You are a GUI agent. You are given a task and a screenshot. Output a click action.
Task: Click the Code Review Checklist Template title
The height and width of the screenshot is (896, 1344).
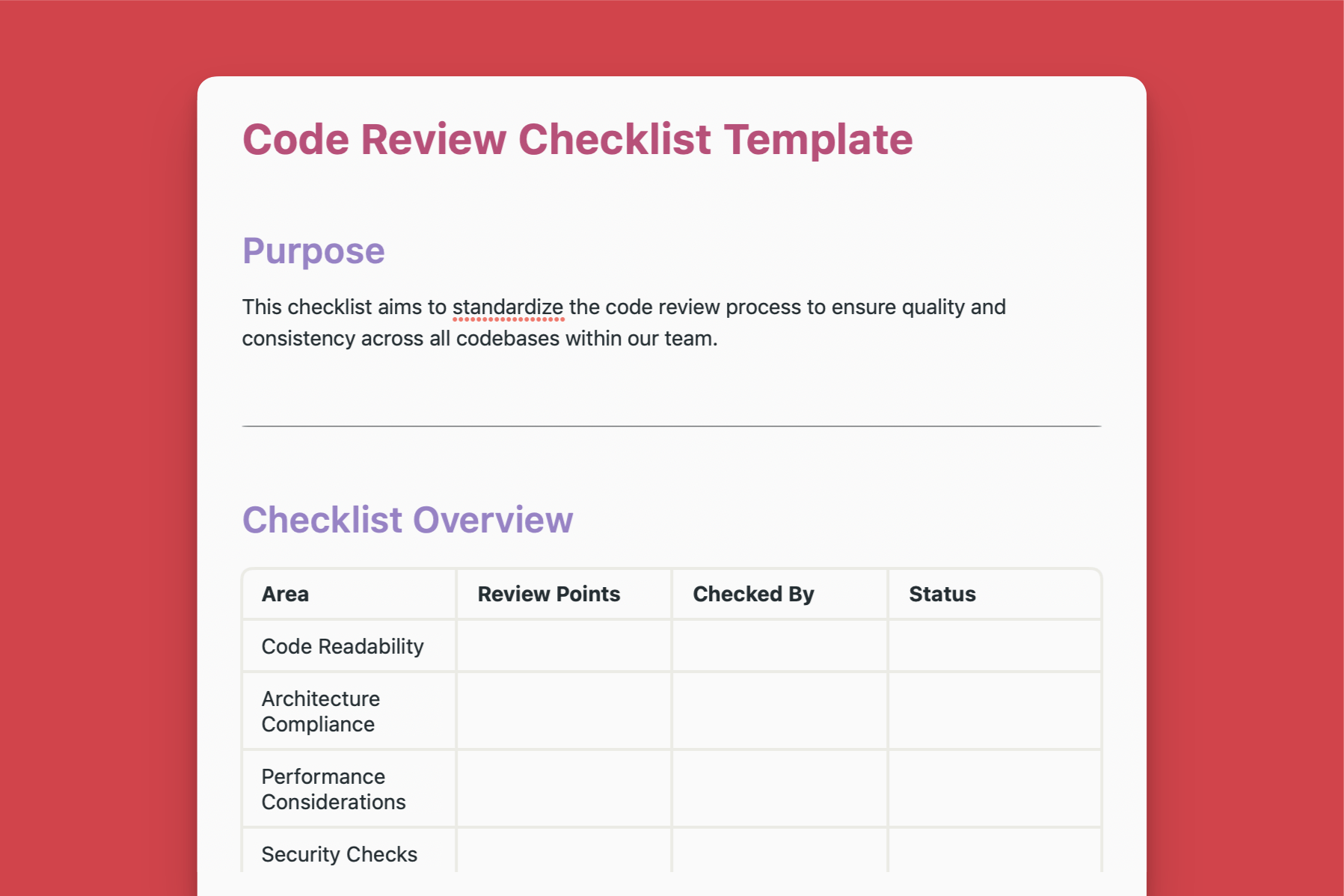[577, 140]
